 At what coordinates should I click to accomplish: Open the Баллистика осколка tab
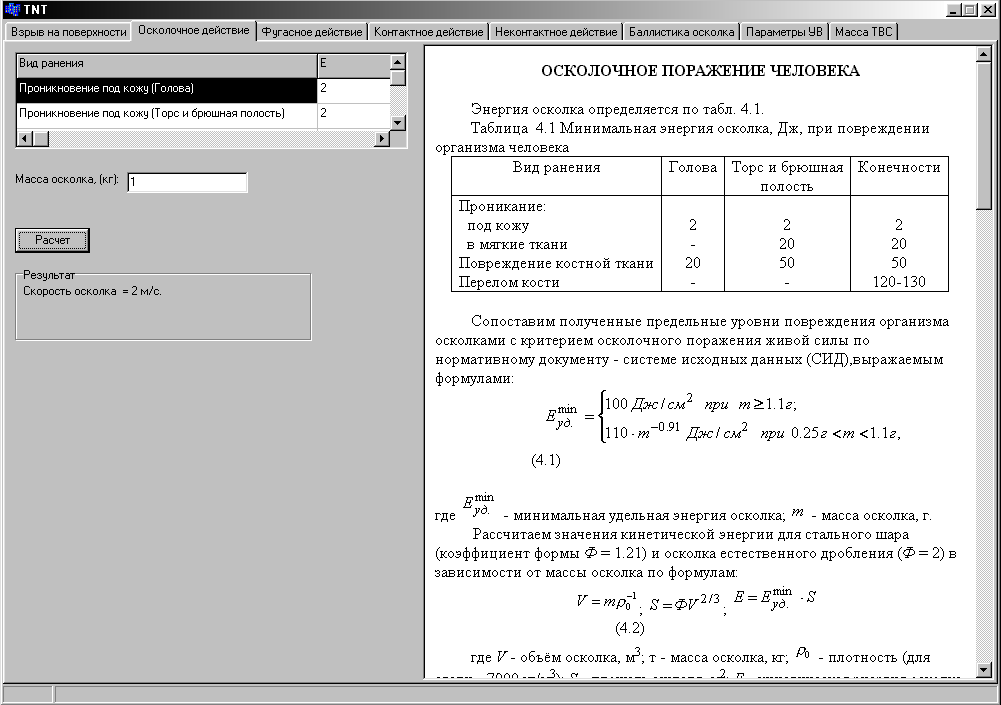coord(681,32)
